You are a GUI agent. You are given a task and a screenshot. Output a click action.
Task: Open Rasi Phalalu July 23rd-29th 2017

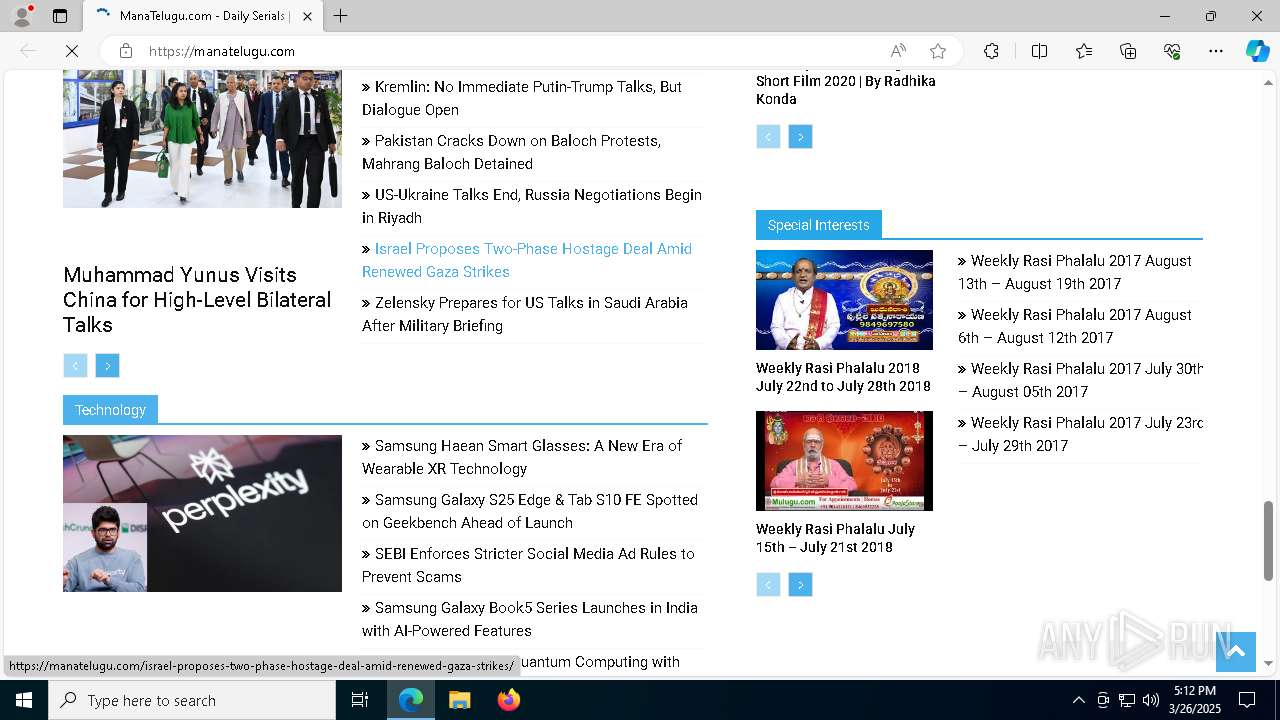point(1080,434)
